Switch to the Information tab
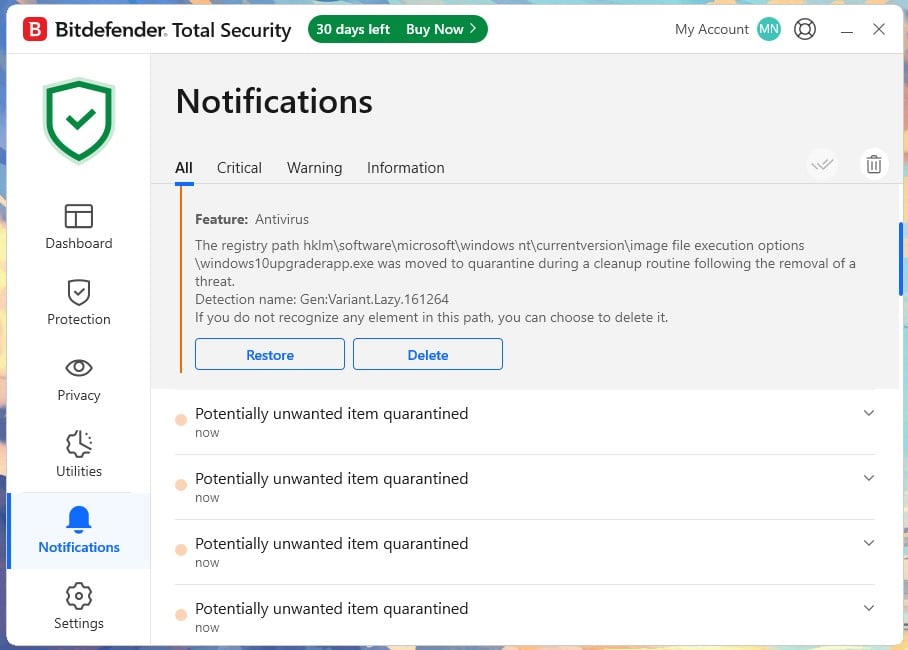This screenshot has width=908, height=650. (405, 168)
